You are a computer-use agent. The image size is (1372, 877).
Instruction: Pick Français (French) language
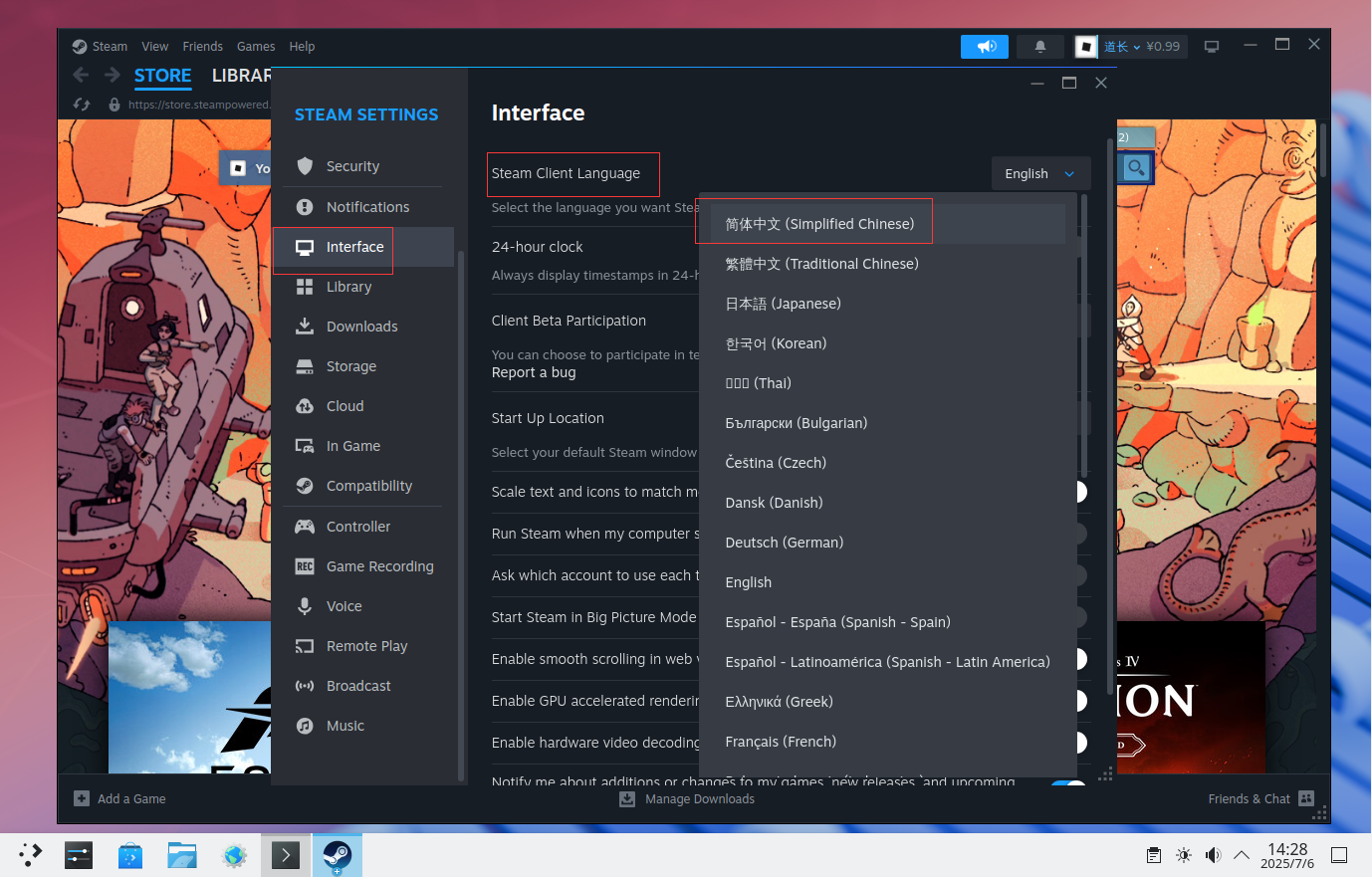pos(888,742)
